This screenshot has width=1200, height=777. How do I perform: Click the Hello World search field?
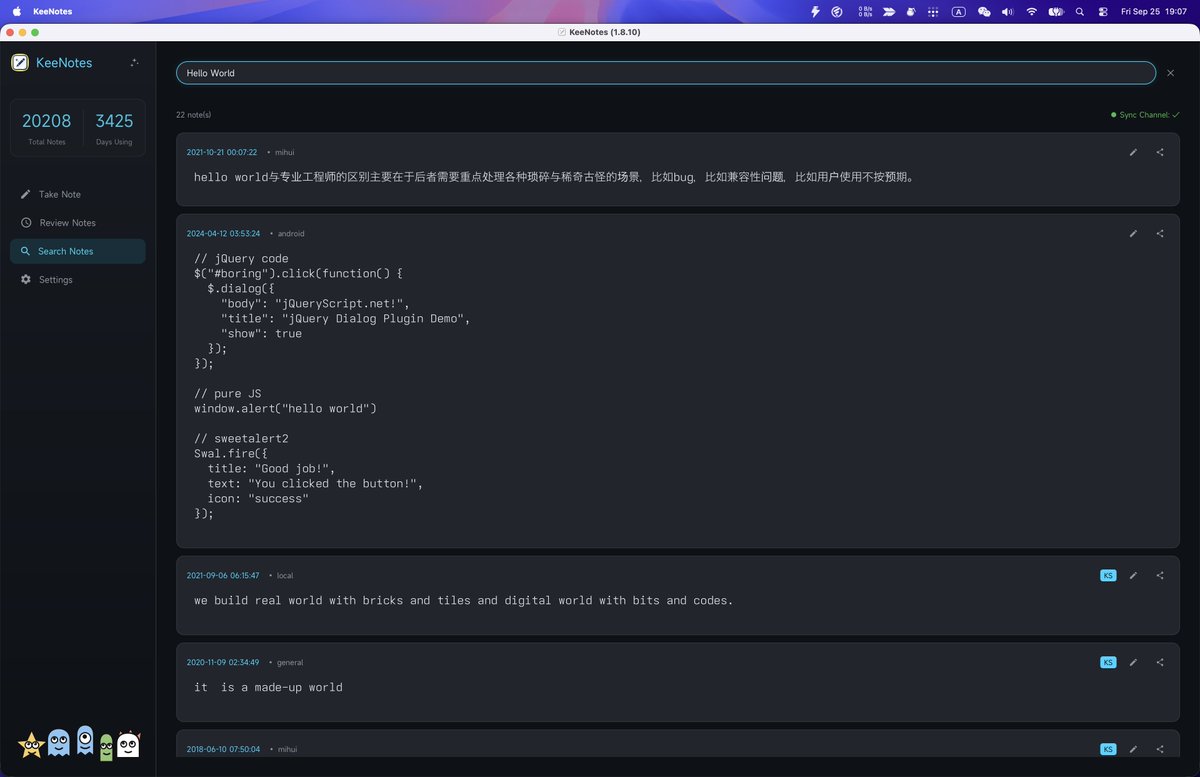coord(666,73)
